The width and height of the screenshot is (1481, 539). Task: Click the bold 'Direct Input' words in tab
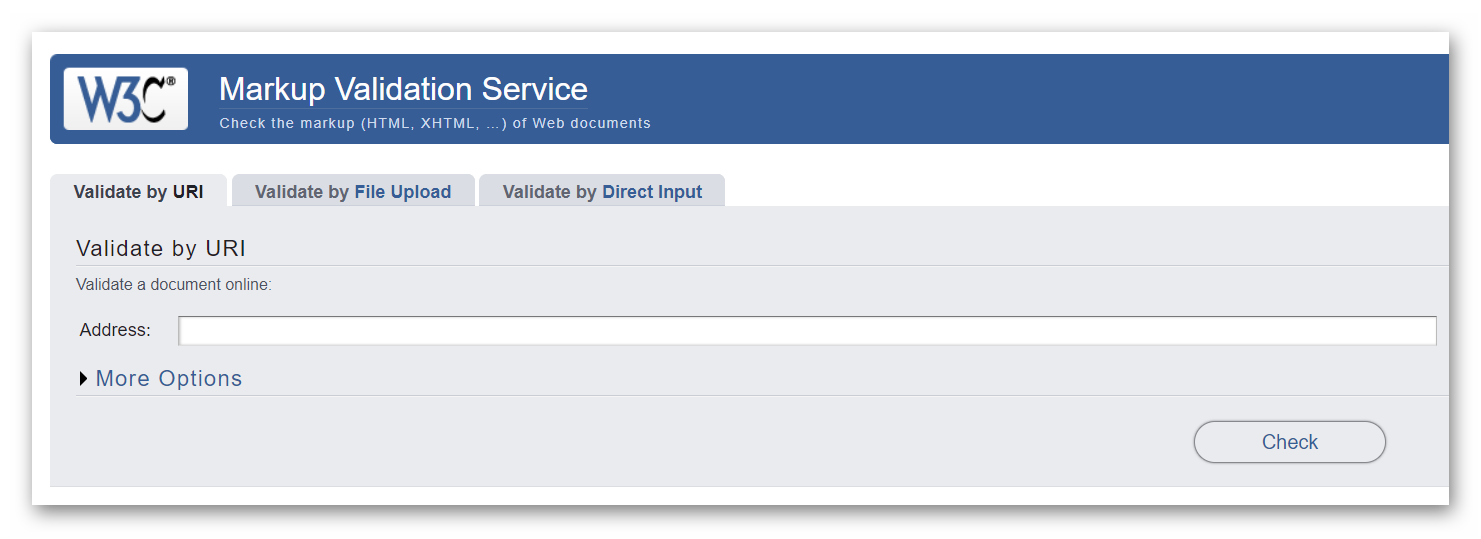coord(652,192)
